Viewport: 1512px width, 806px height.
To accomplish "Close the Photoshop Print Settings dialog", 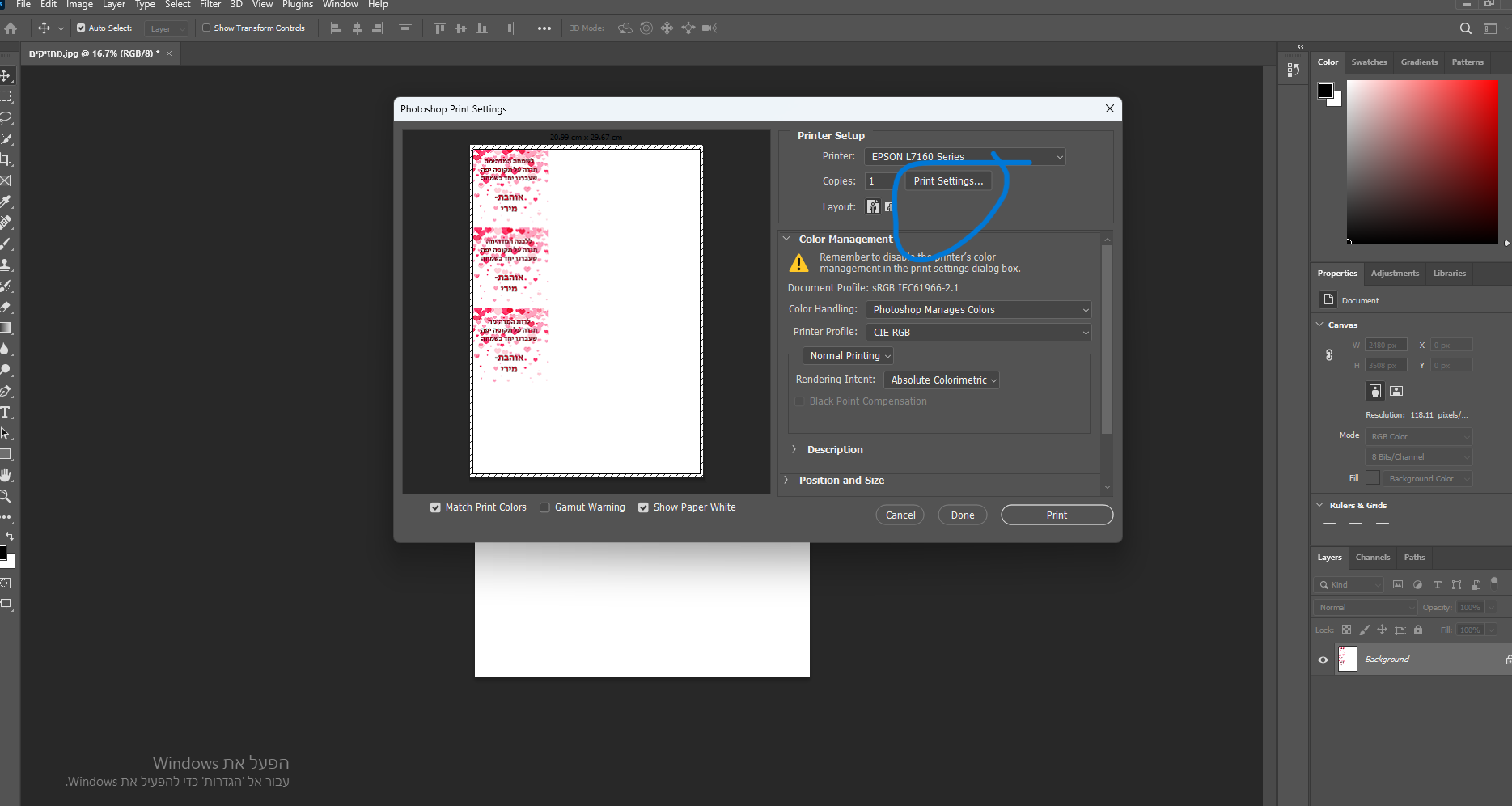I will tap(1110, 109).
